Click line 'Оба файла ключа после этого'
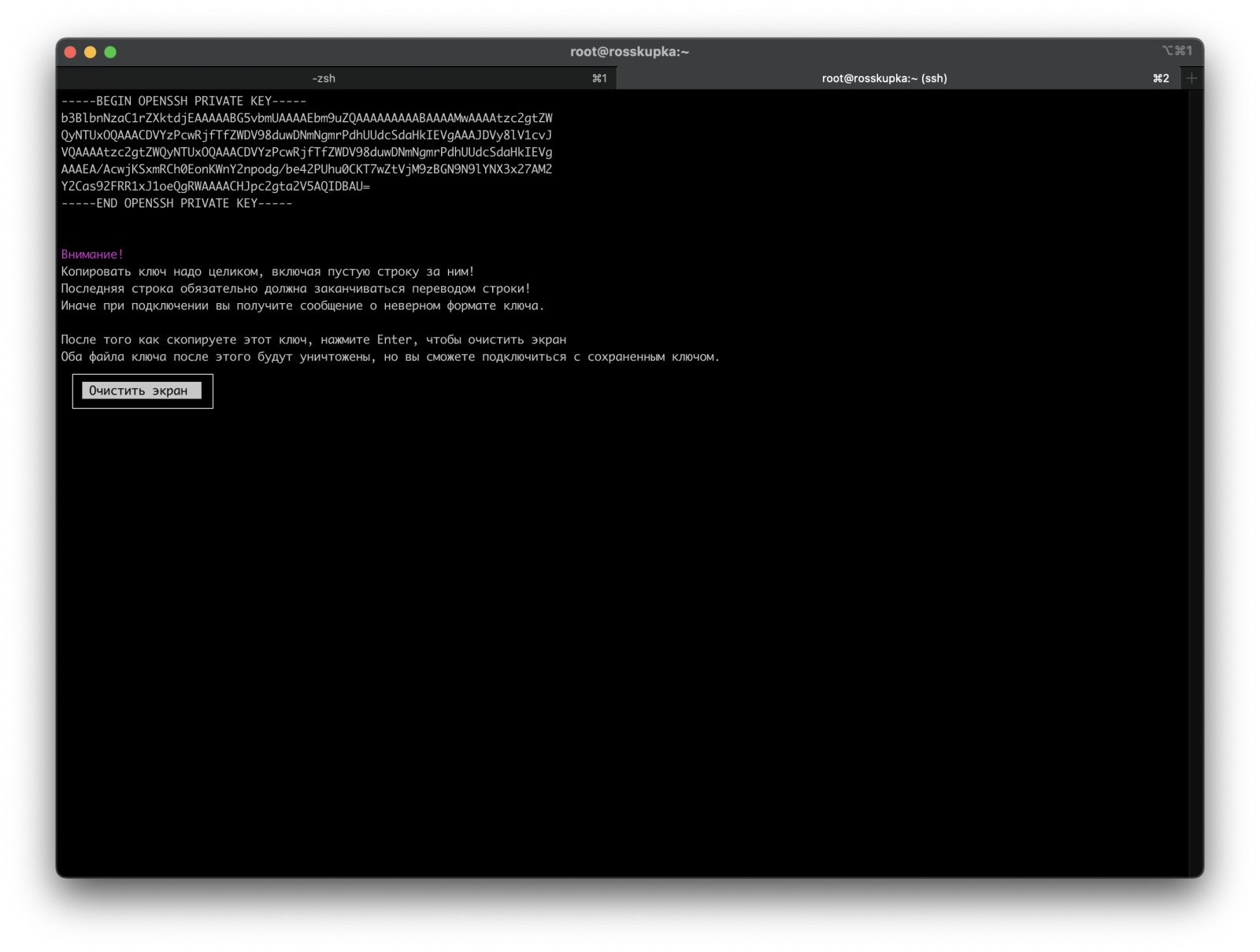 pos(391,357)
